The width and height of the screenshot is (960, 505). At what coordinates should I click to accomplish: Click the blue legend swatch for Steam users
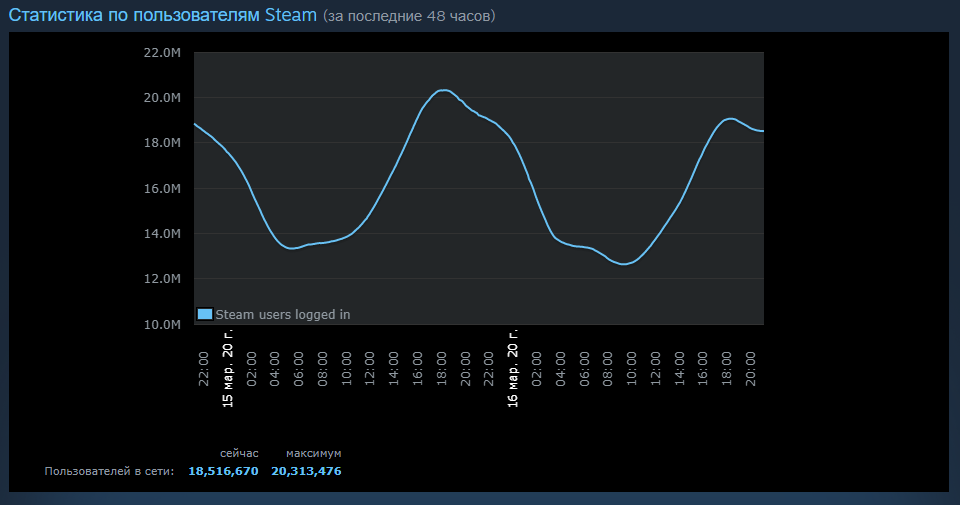[204, 314]
